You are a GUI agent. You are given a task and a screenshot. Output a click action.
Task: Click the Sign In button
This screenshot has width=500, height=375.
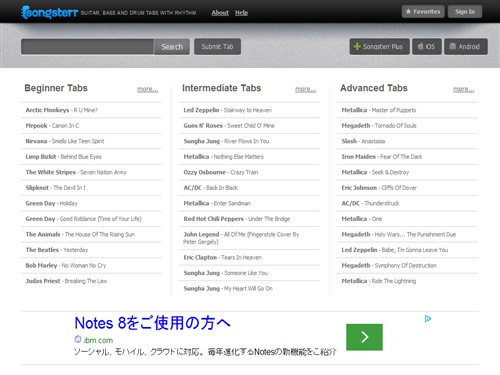coord(465,12)
